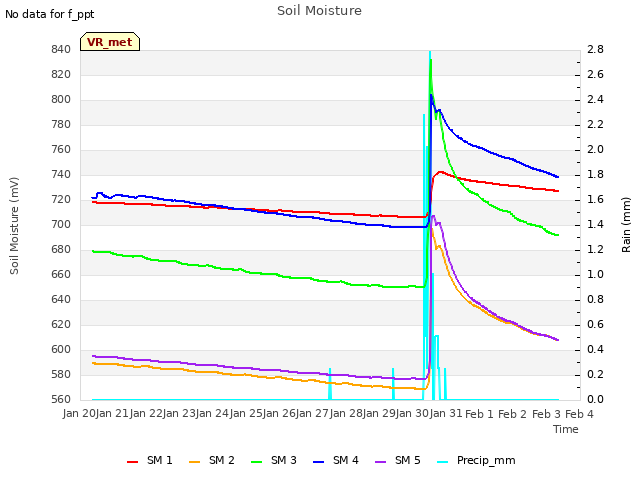
Task: Click the 840 left-axis tick label
Action: (x=61, y=50)
